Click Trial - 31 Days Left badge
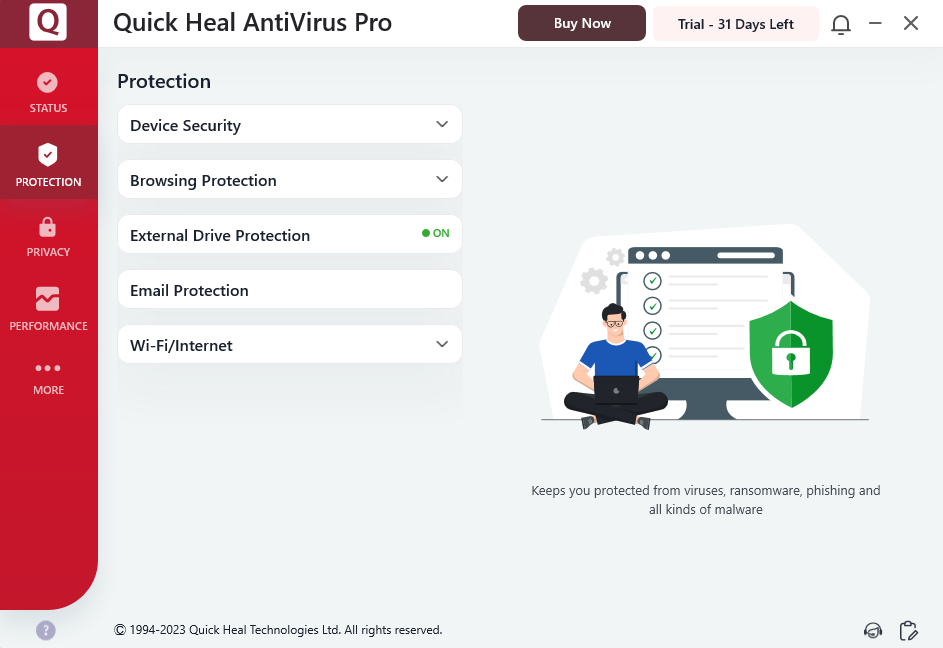 coord(736,23)
